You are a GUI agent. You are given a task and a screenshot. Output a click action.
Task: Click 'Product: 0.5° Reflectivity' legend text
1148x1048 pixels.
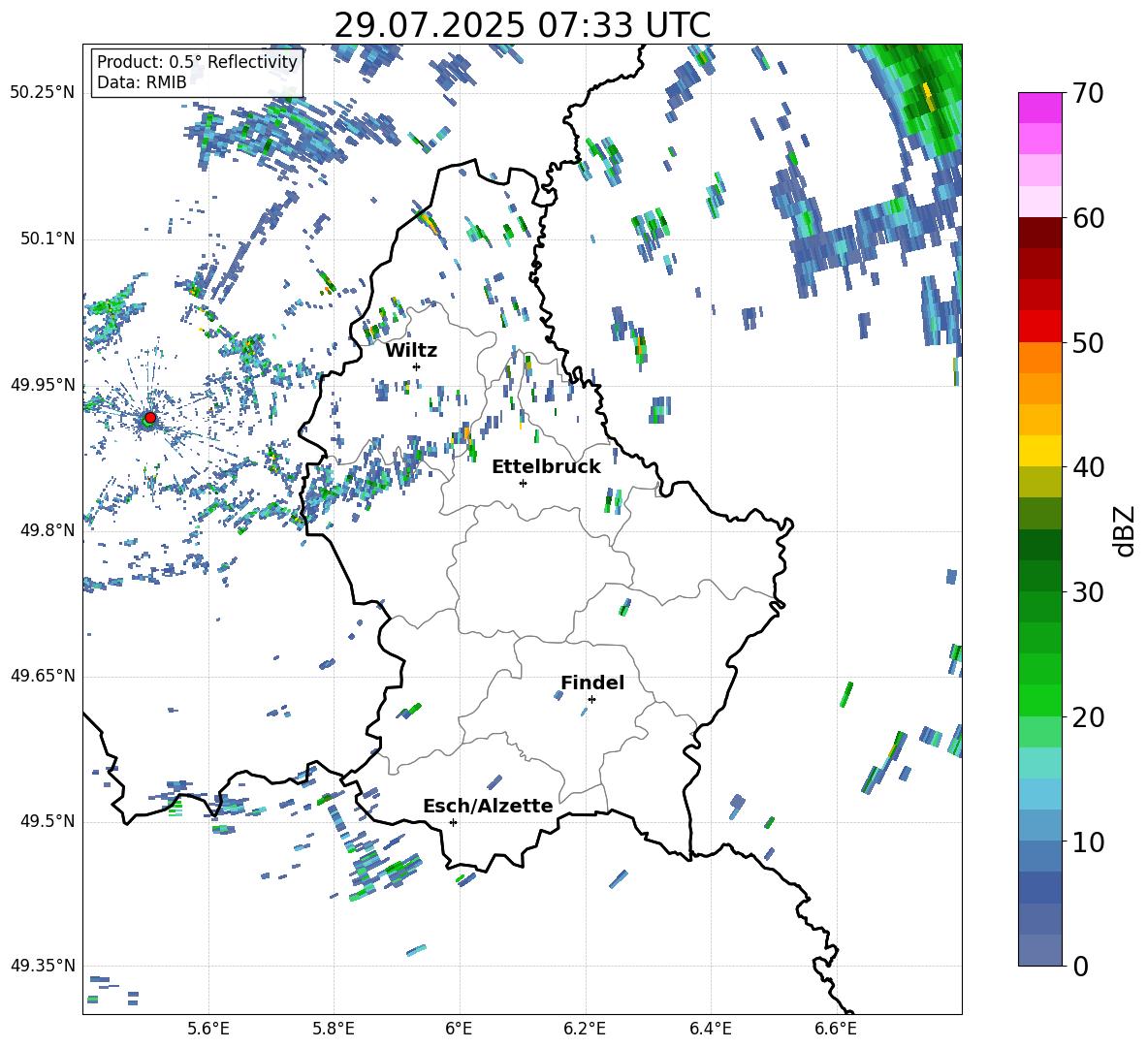coord(197,61)
